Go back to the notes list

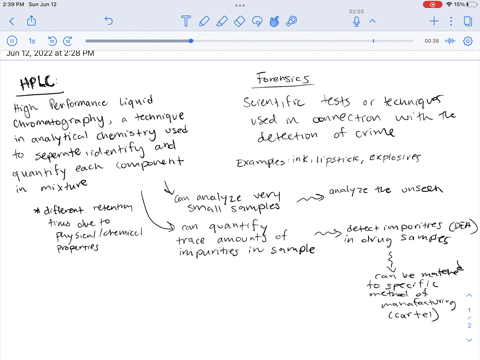tap(12, 21)
